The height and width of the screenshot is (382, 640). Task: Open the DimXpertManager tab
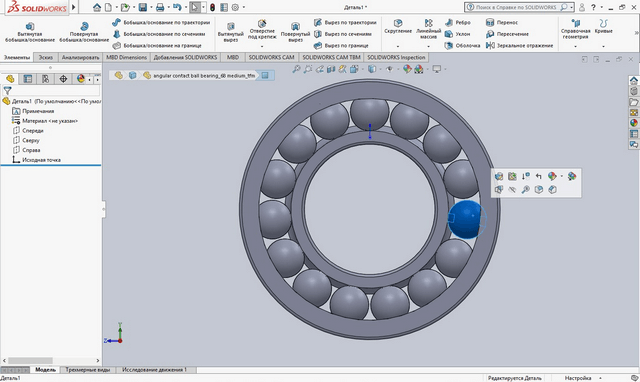pyautogui.click(x=63, y=79)
